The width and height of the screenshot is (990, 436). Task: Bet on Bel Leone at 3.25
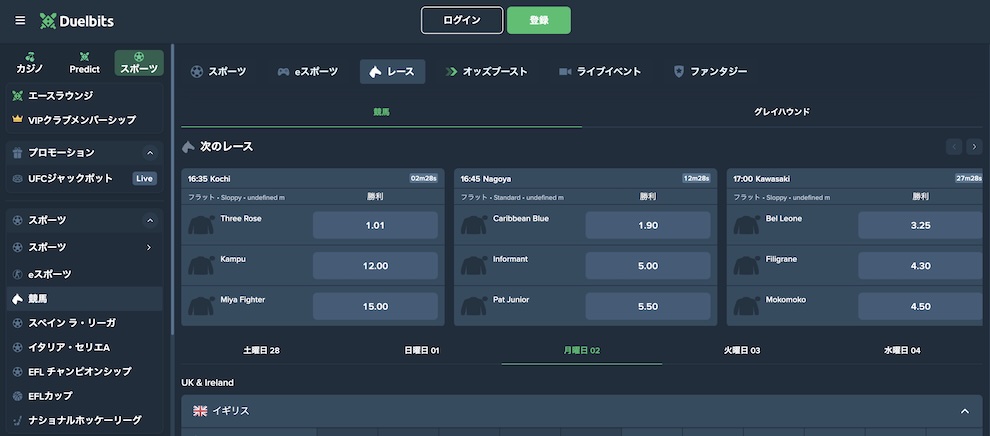click(x=921, y=225)
